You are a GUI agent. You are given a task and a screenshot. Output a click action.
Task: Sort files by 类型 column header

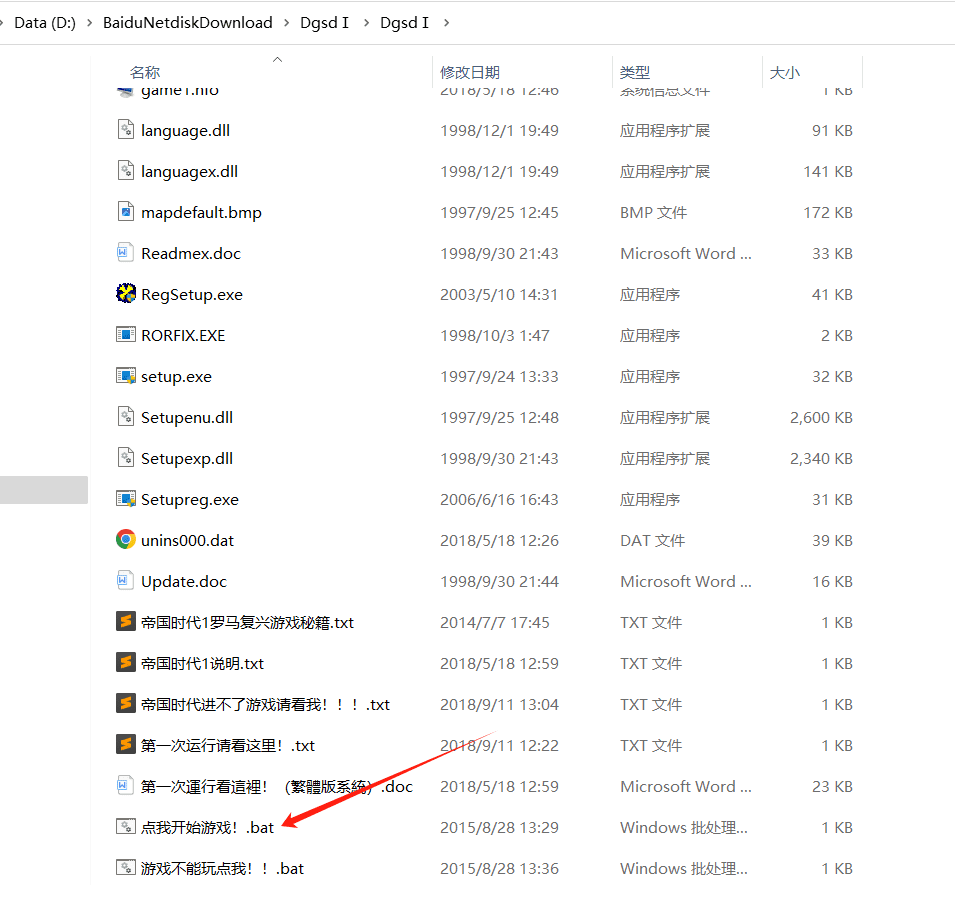point(635,72)
